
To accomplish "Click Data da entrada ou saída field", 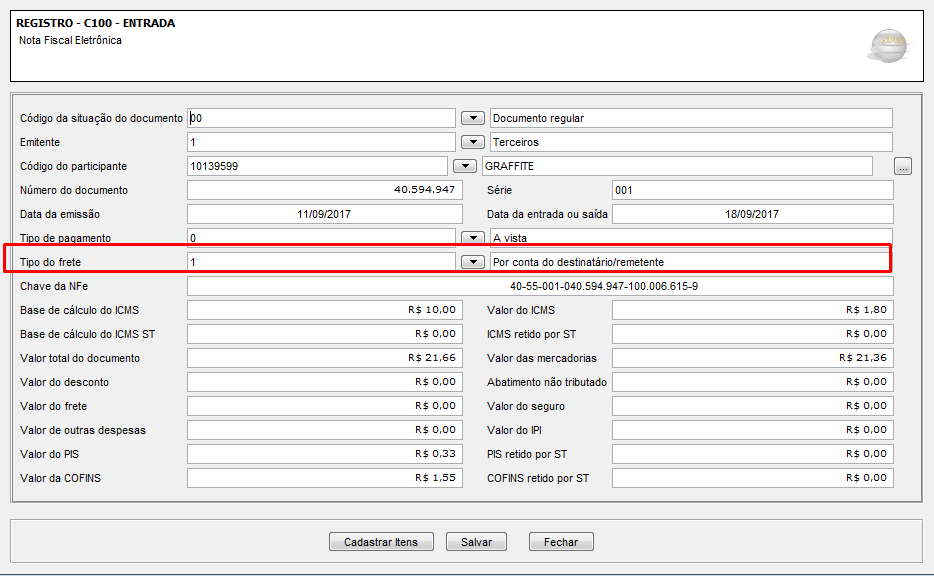I will point(752,214).
